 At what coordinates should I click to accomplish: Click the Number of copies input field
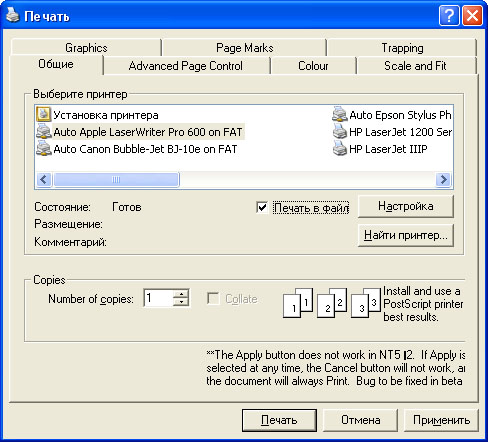(159, 298)
